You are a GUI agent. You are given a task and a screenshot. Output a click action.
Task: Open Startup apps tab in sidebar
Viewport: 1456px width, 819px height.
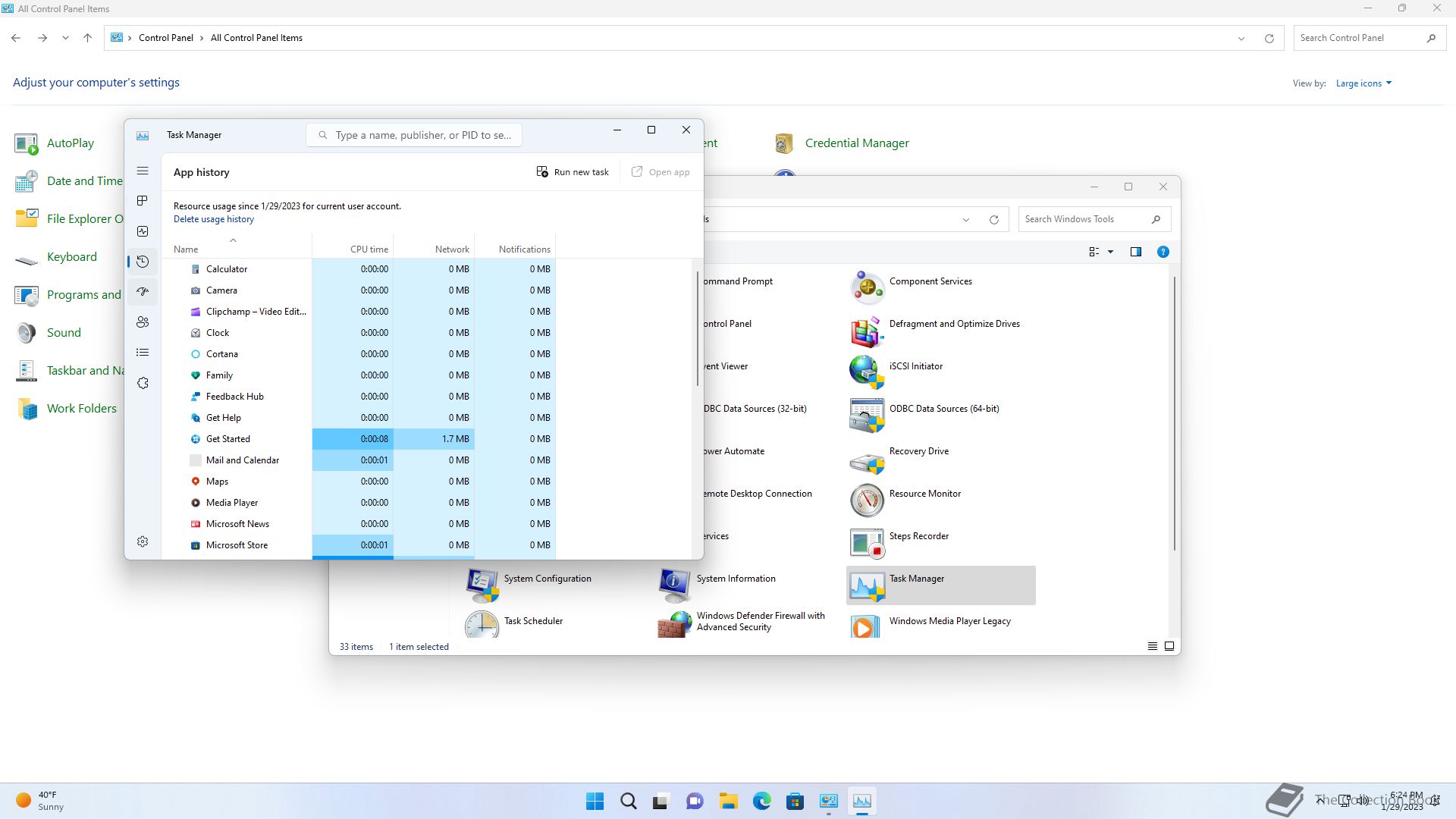tap(143, 292)
